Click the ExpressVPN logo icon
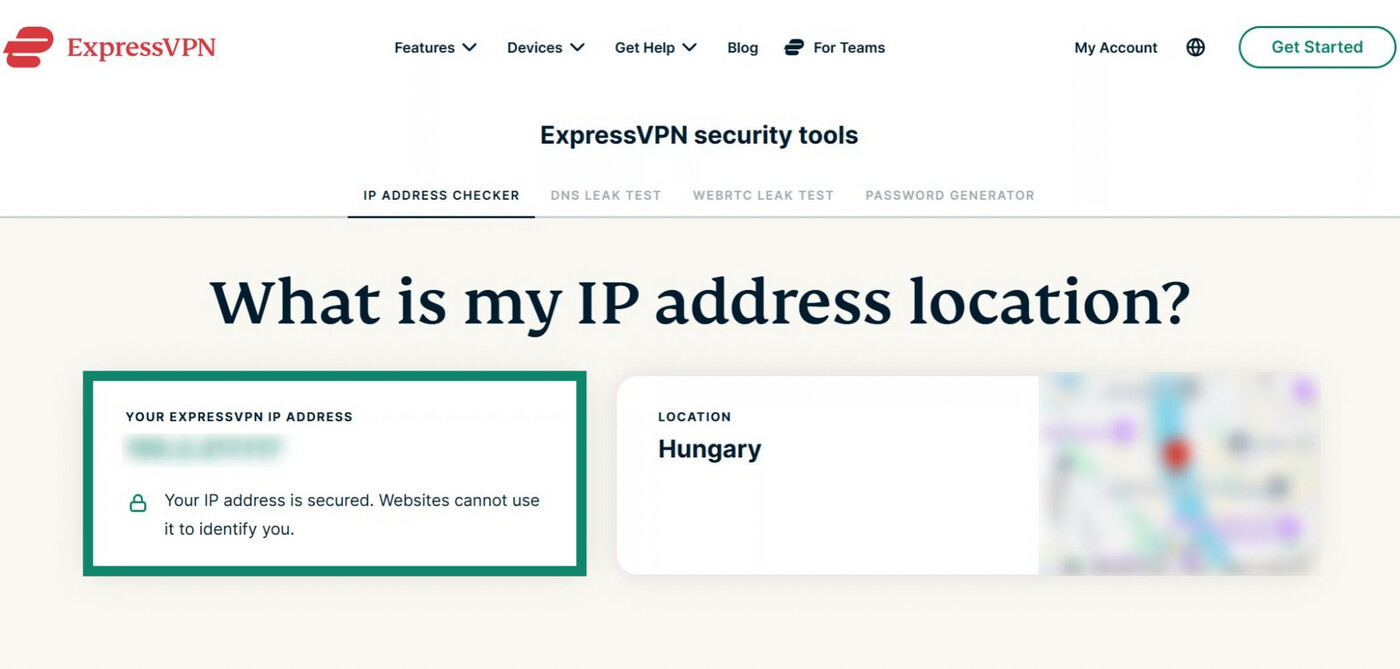The height and width of the screenshot is (669, 1400). click(28, 47)
